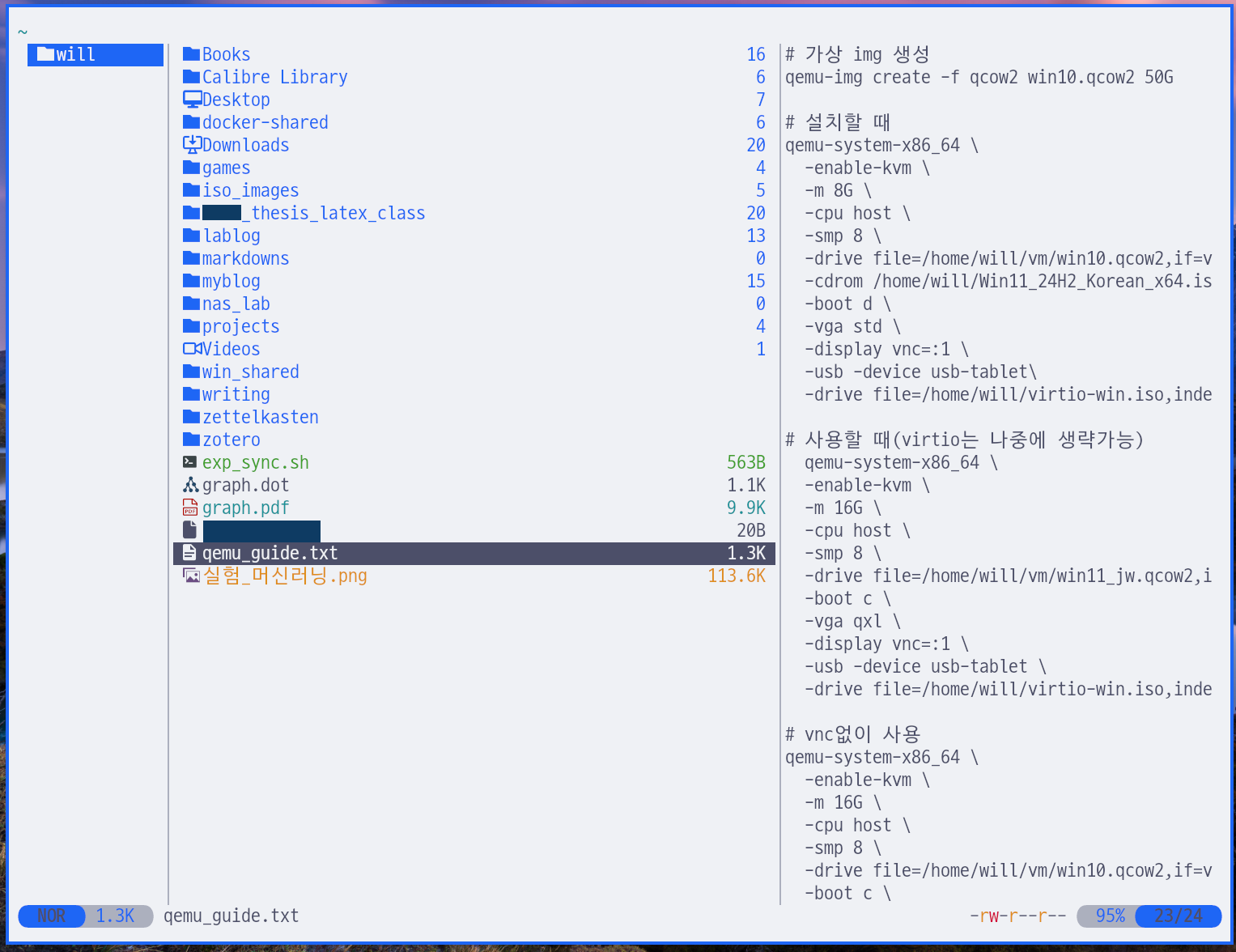Viewport: 1236px width, 952px height.
Task: Select the will parent directory
Action: click(95, 54)
